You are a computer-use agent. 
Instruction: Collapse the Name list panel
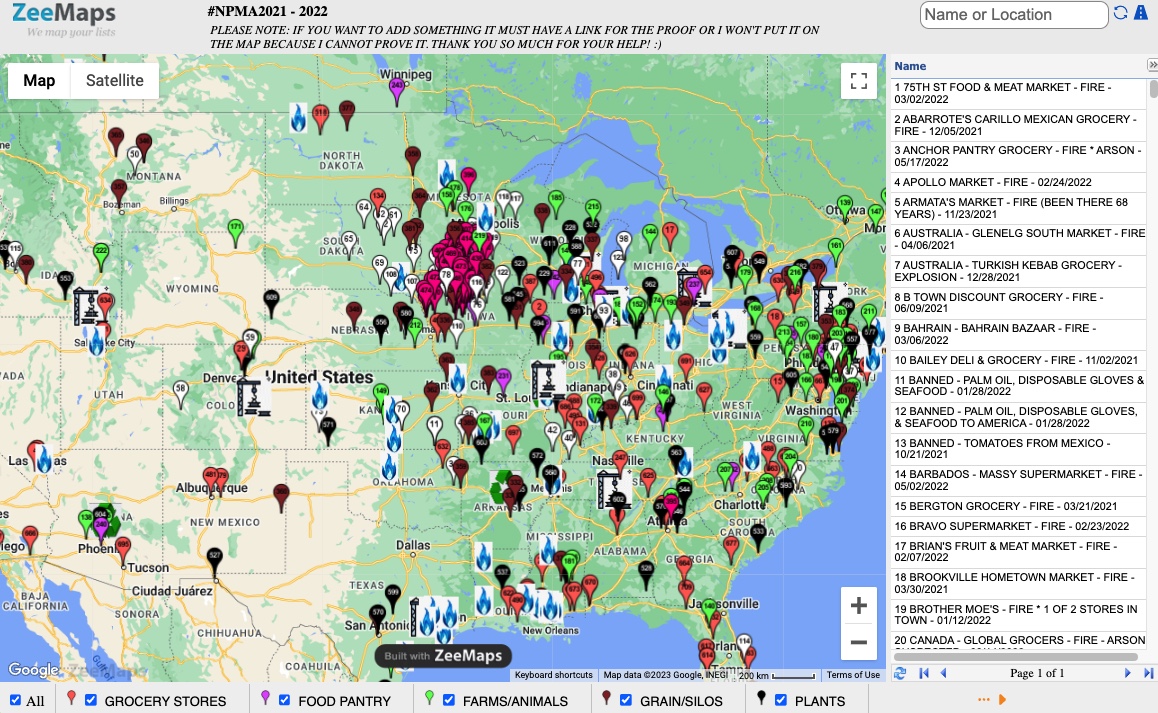tap(1152, 65)
